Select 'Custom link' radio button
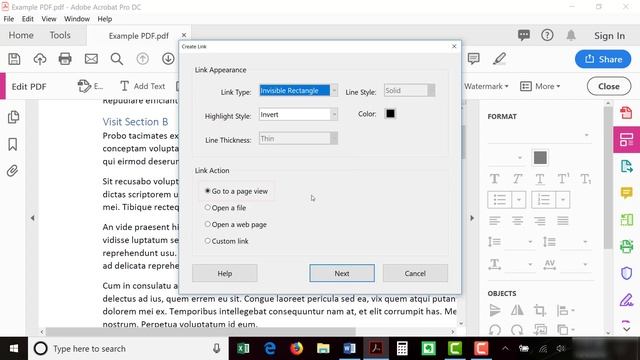The width and height of the screenshot is (640, 360). click(x=207, y=241)
